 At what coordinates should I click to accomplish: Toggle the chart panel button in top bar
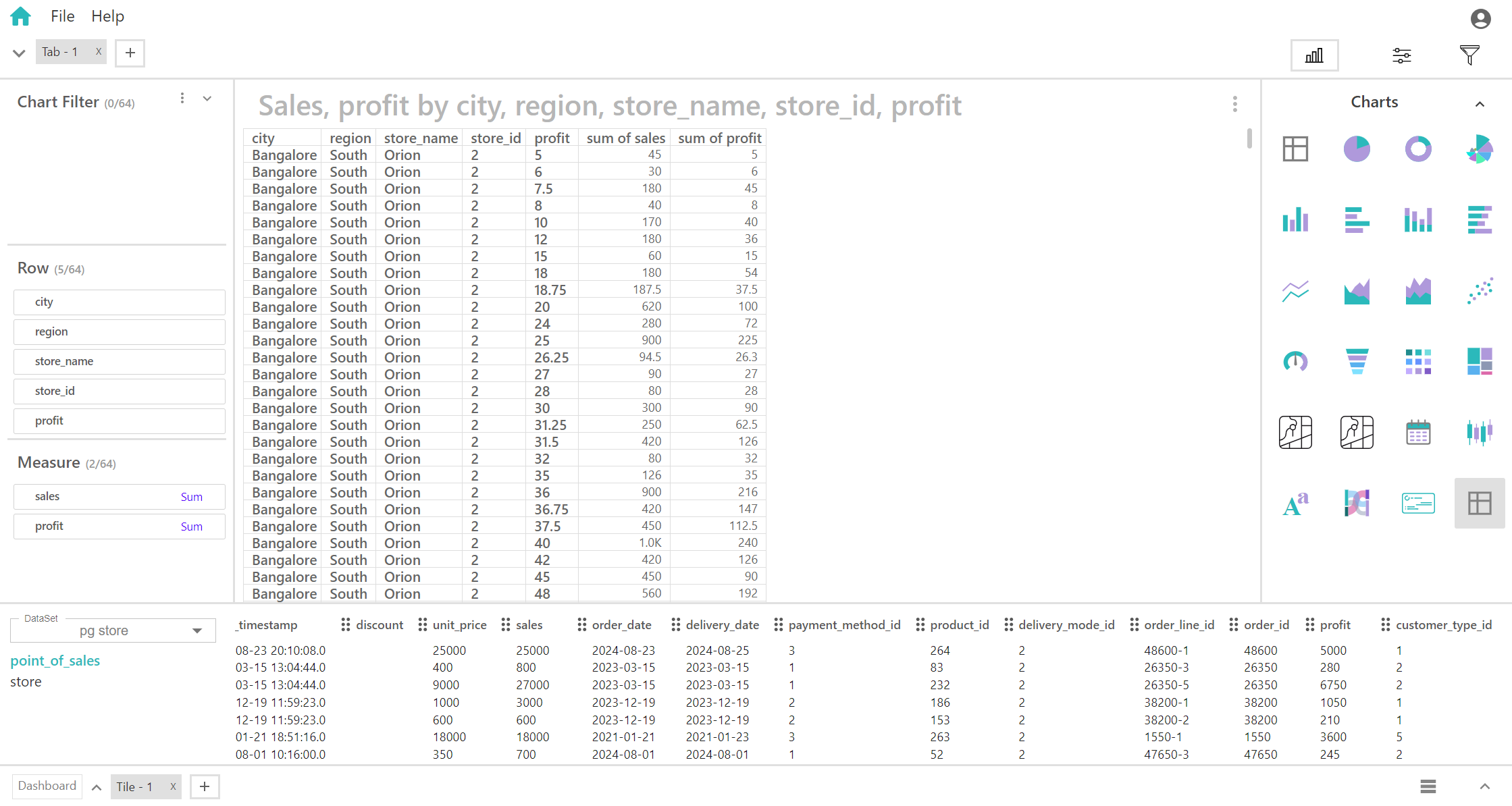point(1314,55)
